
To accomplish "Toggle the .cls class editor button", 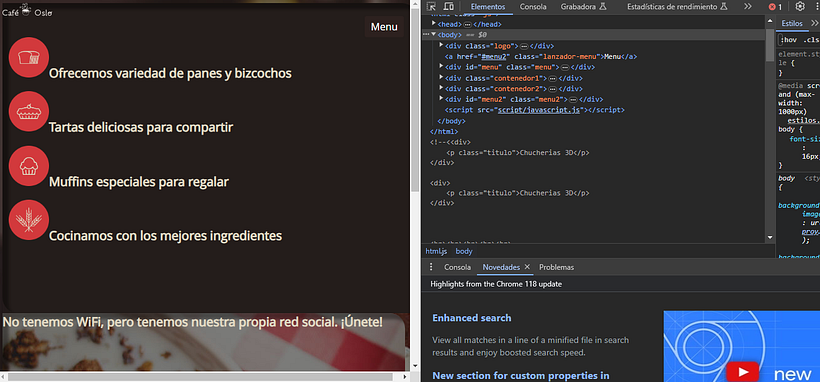I will (x=811, y=40).
